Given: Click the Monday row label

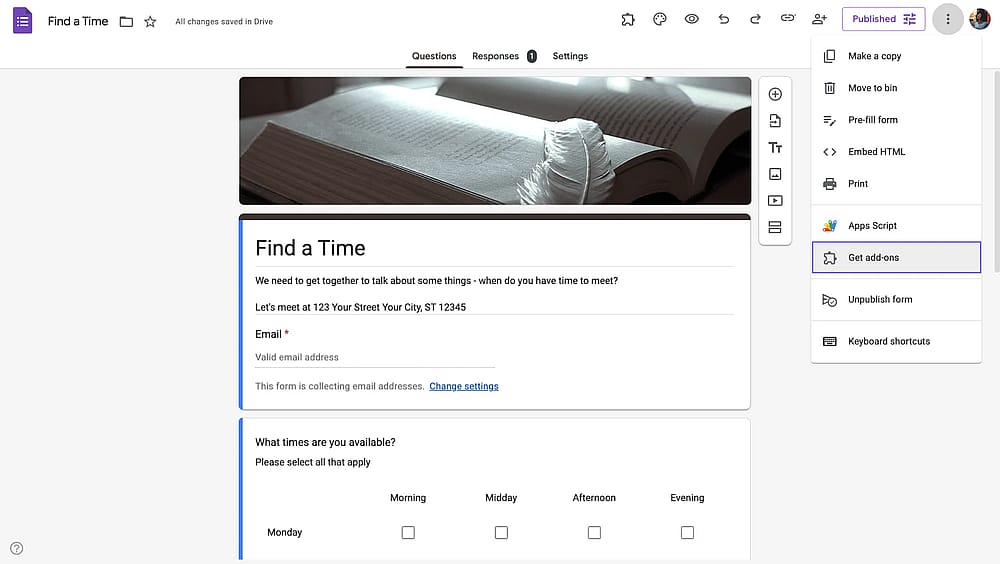Looking at the screenshot, I should 284,532.
